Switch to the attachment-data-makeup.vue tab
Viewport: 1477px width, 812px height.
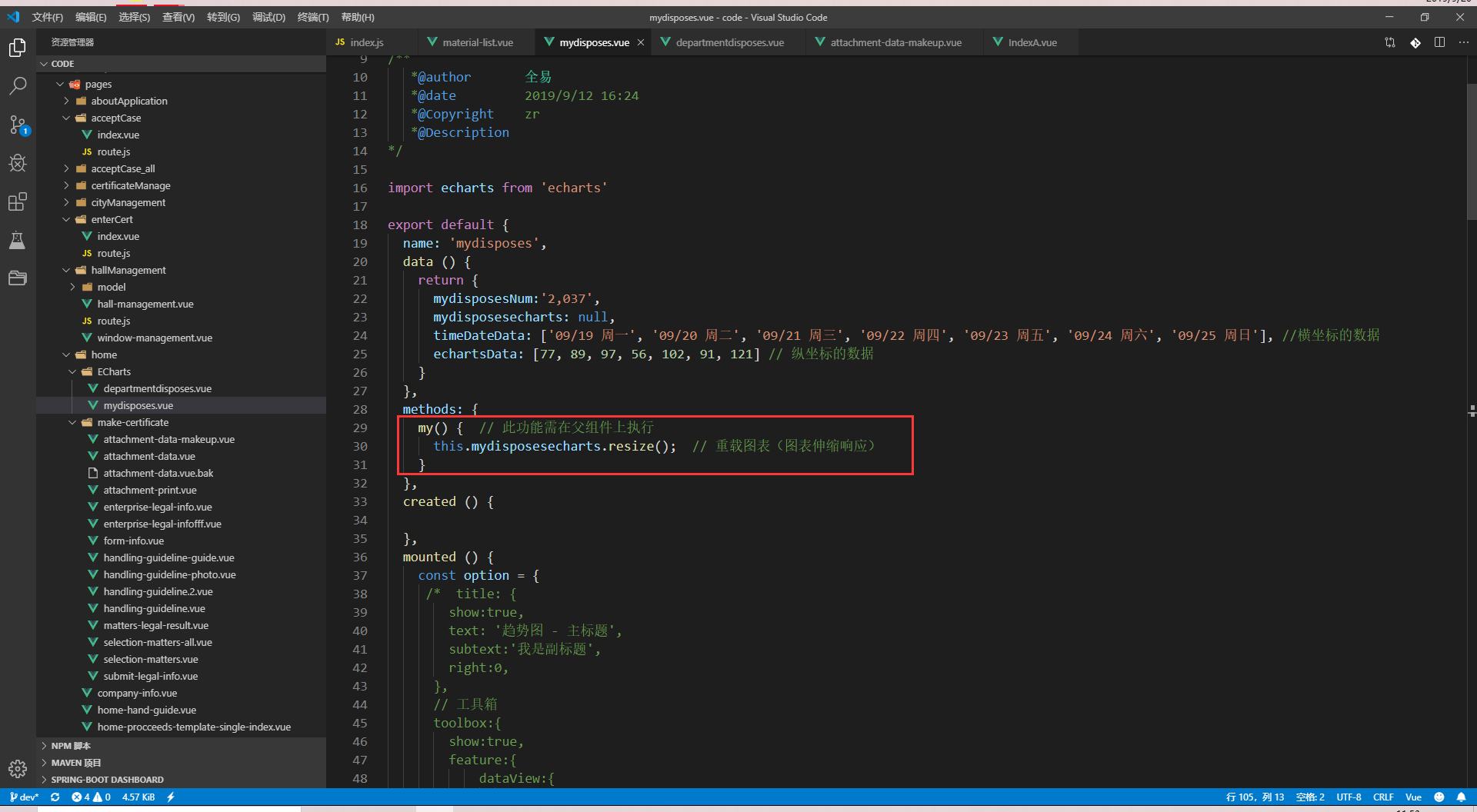tap(895, 42)
